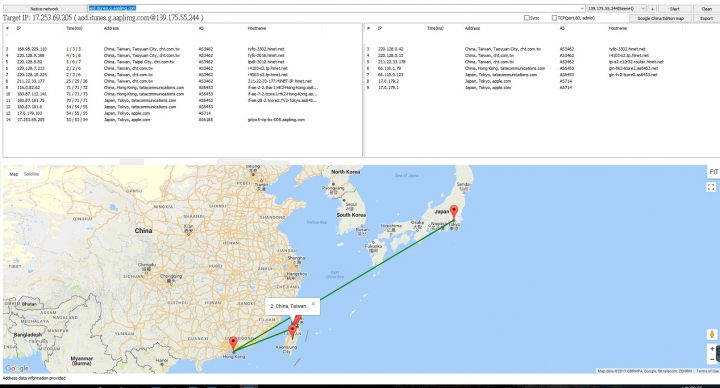Click the Target IP 17.253.69.205 heading text
Image resolution: width=720 pixels, height=388 pixels.
click(x=103, y=17)
